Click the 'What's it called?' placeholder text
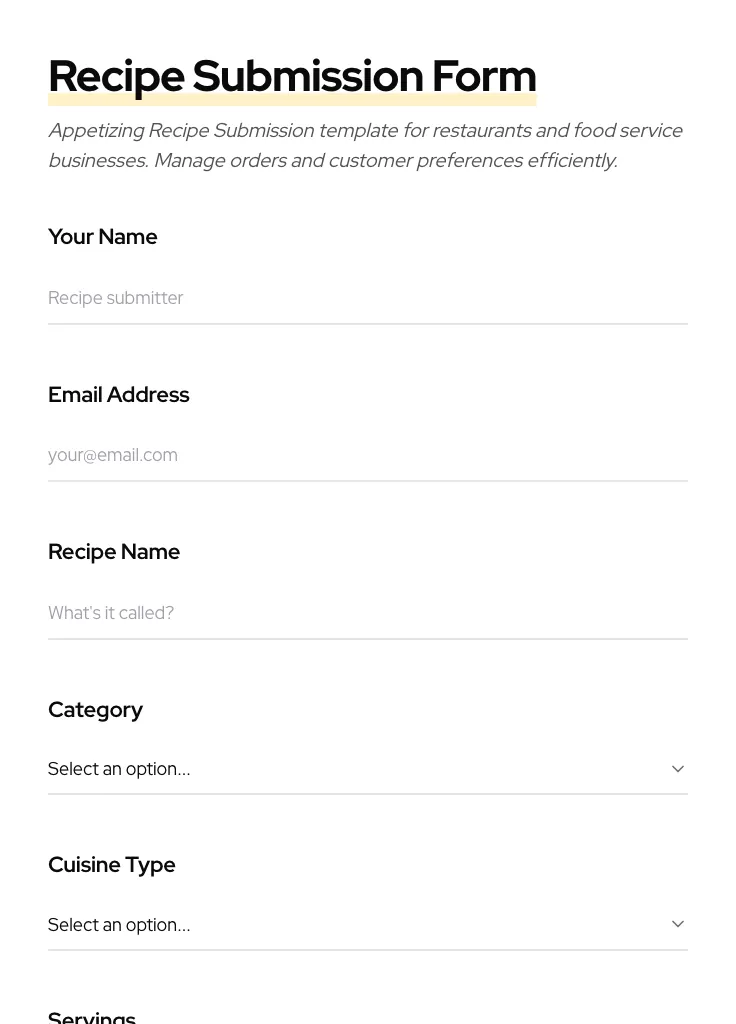736x1024 pixels. (111, 613)
